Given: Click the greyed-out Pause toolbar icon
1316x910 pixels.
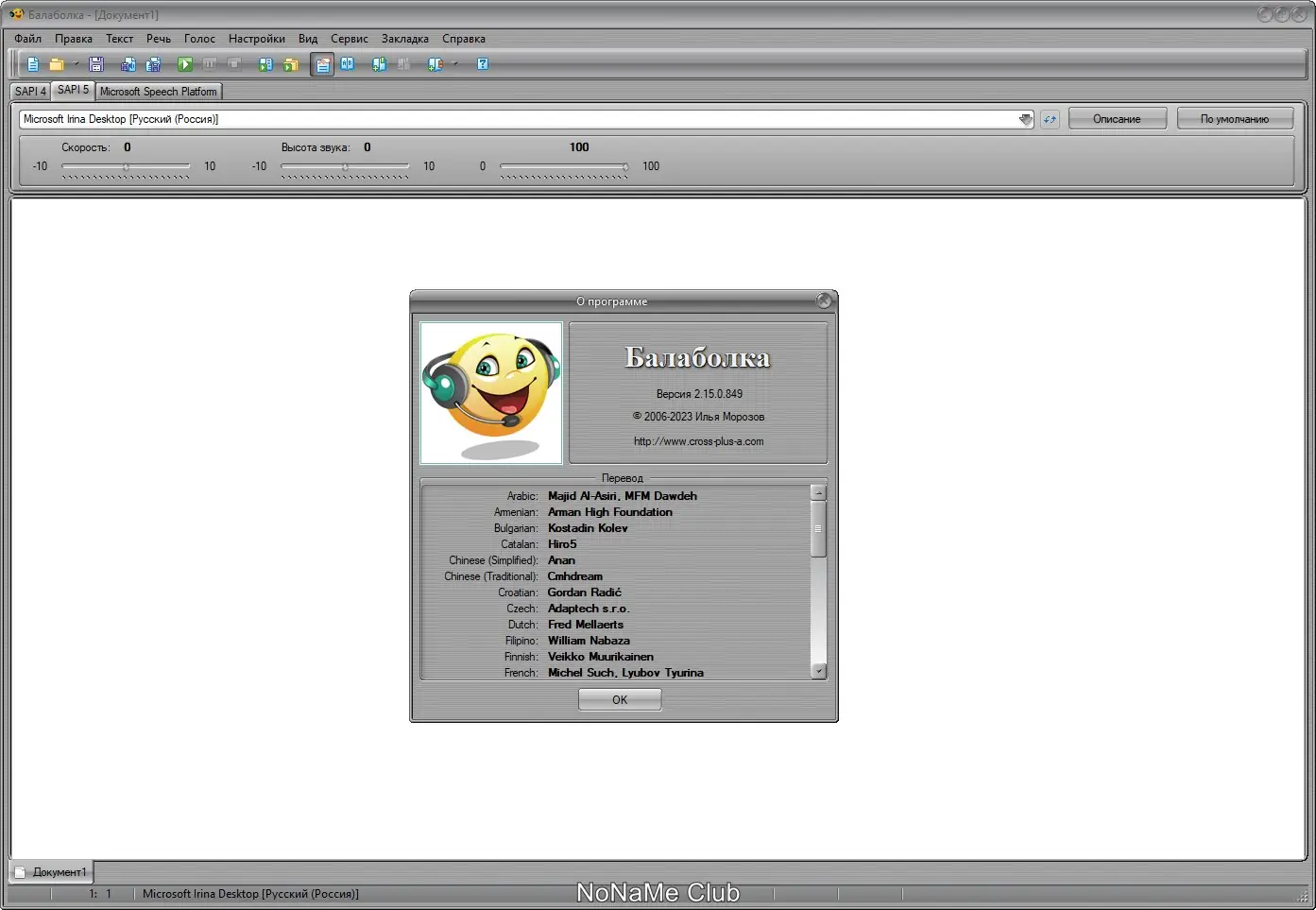Looking at the screenshot, I should coord(210,64).
